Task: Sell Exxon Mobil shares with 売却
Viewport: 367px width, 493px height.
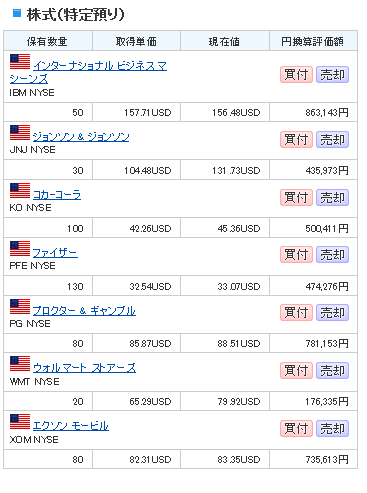Action: (x=332, y=429)
